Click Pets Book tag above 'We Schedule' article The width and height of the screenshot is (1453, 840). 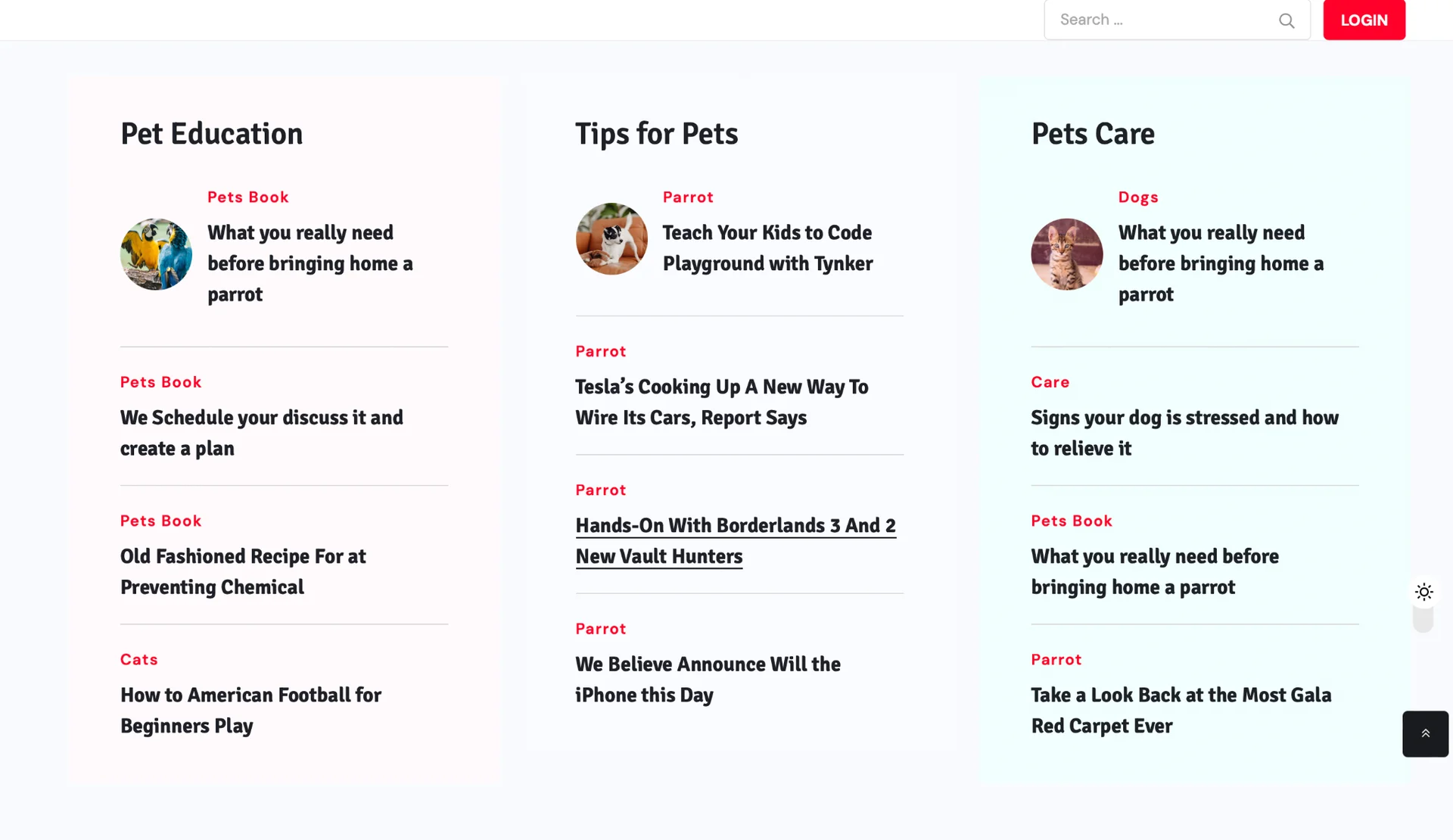click(160, 382)
